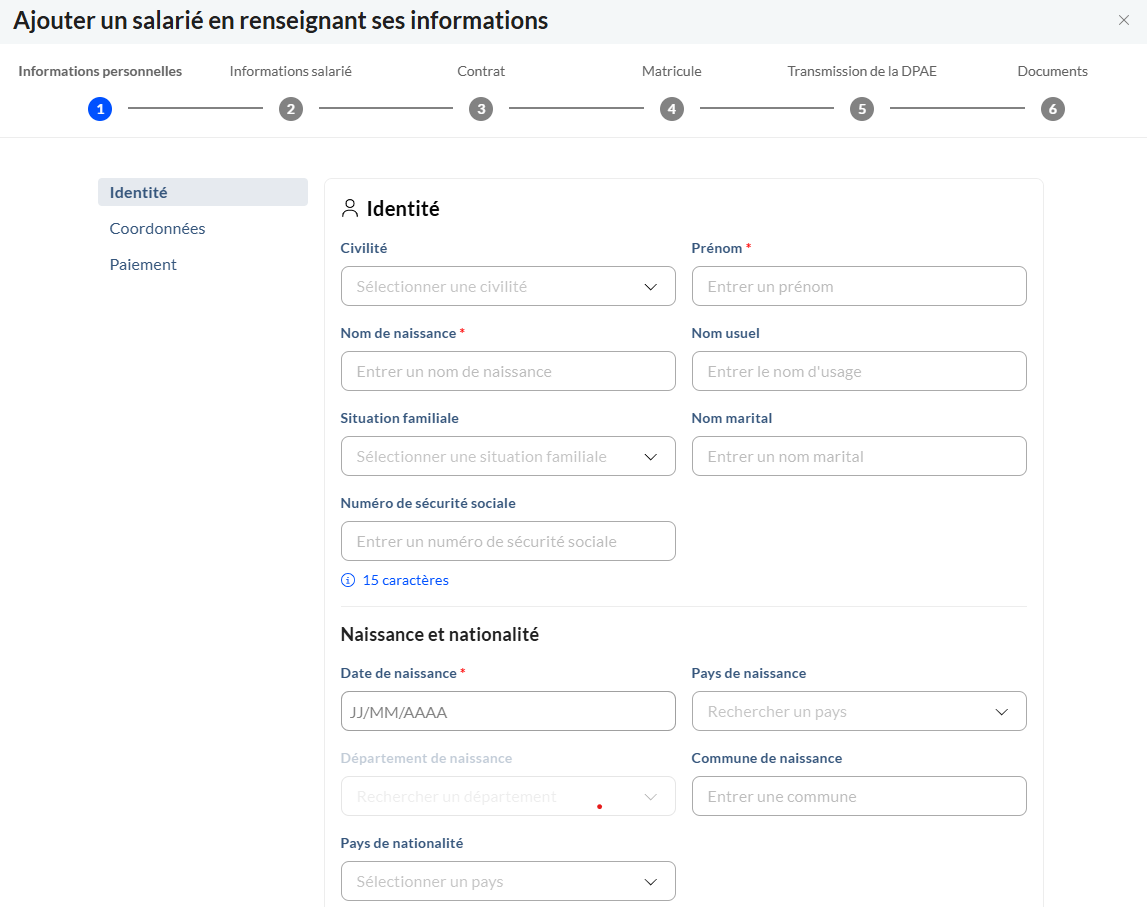Viewport: 1147px width, 907px height.
Task: Close the add employee dialog
Action: [1123, 20]
